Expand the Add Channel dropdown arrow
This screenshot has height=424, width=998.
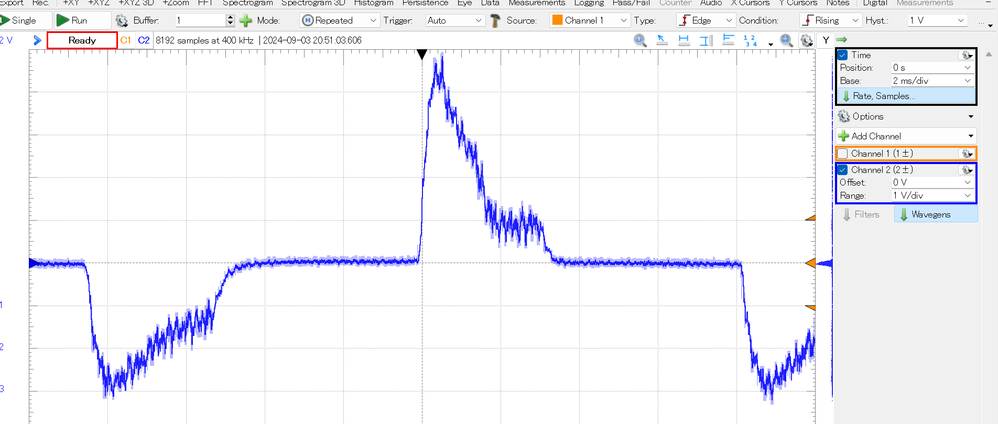971,136
